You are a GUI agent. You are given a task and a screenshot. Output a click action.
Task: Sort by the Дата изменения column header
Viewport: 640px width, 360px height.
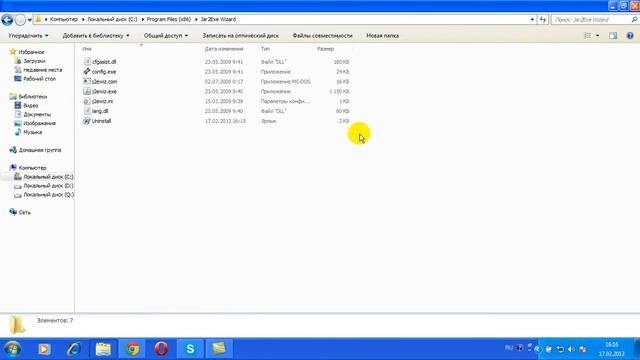pyautogui.click(x=224, y=49)
